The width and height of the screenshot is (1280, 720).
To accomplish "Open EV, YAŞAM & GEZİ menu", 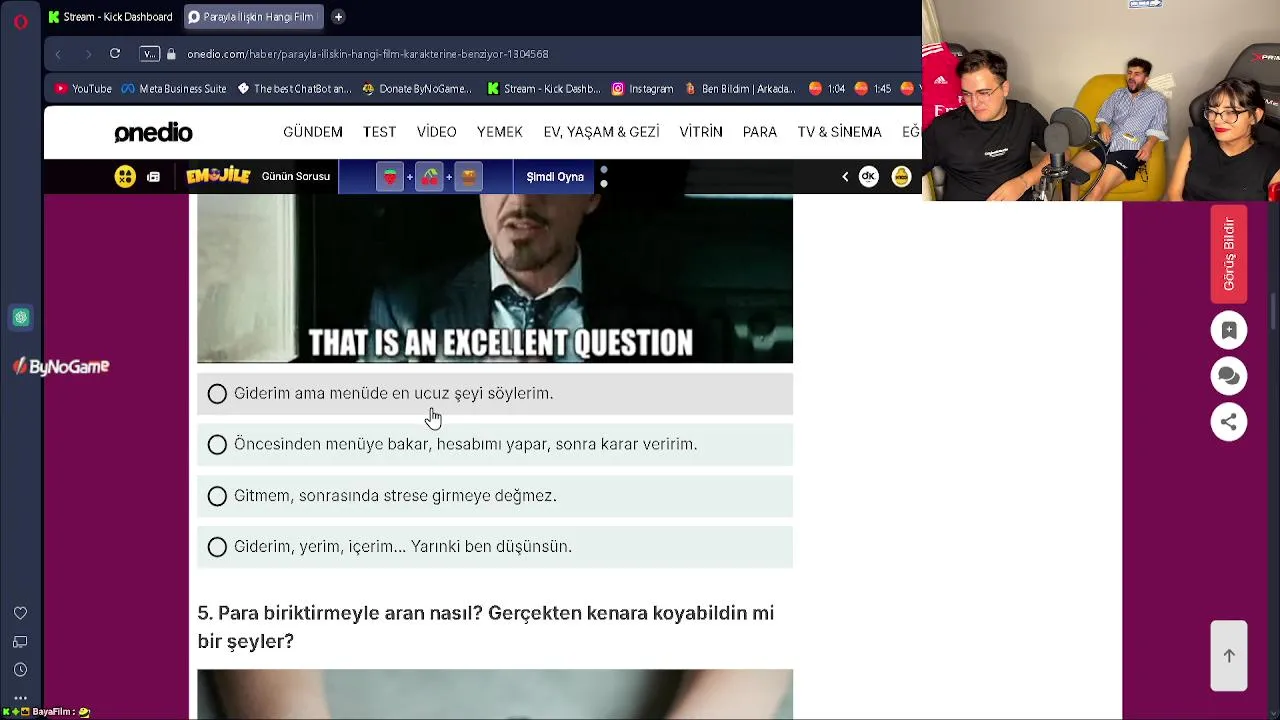I will tap(601, 132).
